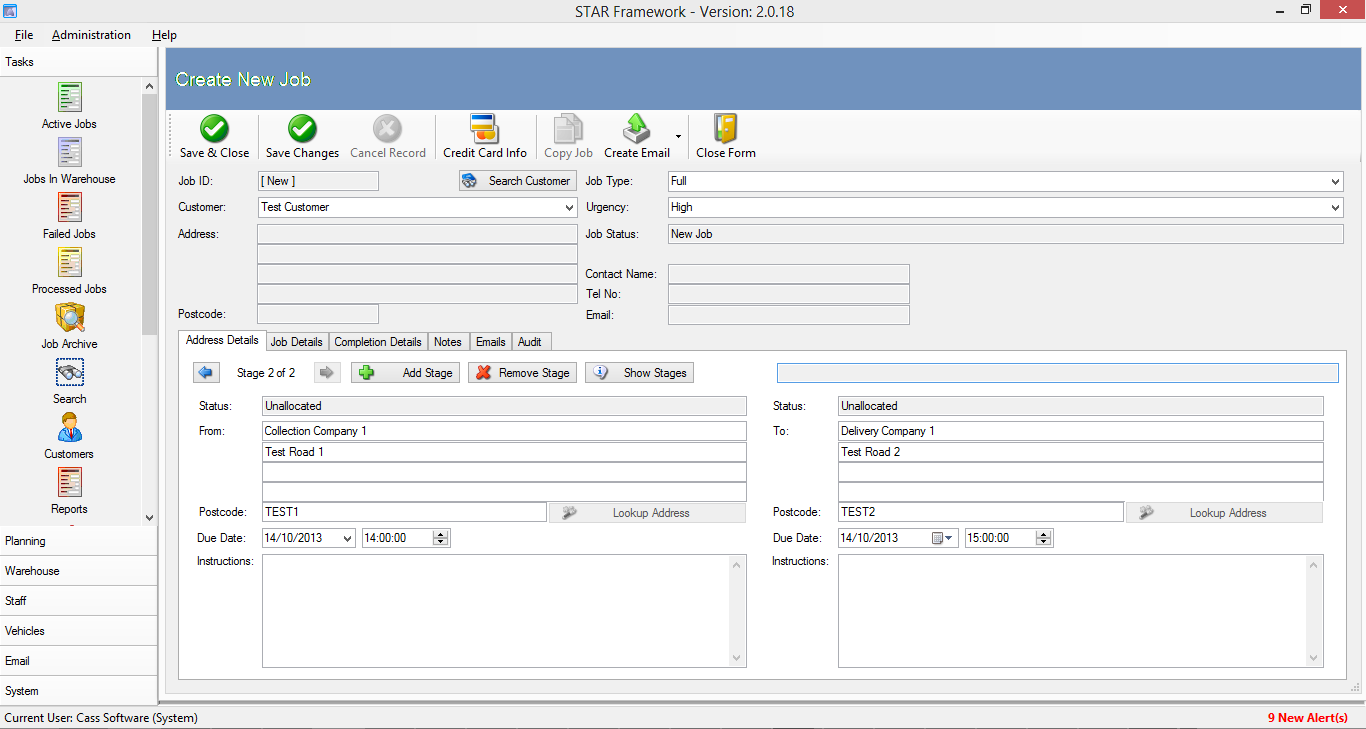The height and width of the screenshot is (729, 1366).
Task: Click Lookup Address for delivery postcode TEST2
Action: click(x=1224, y=512)
